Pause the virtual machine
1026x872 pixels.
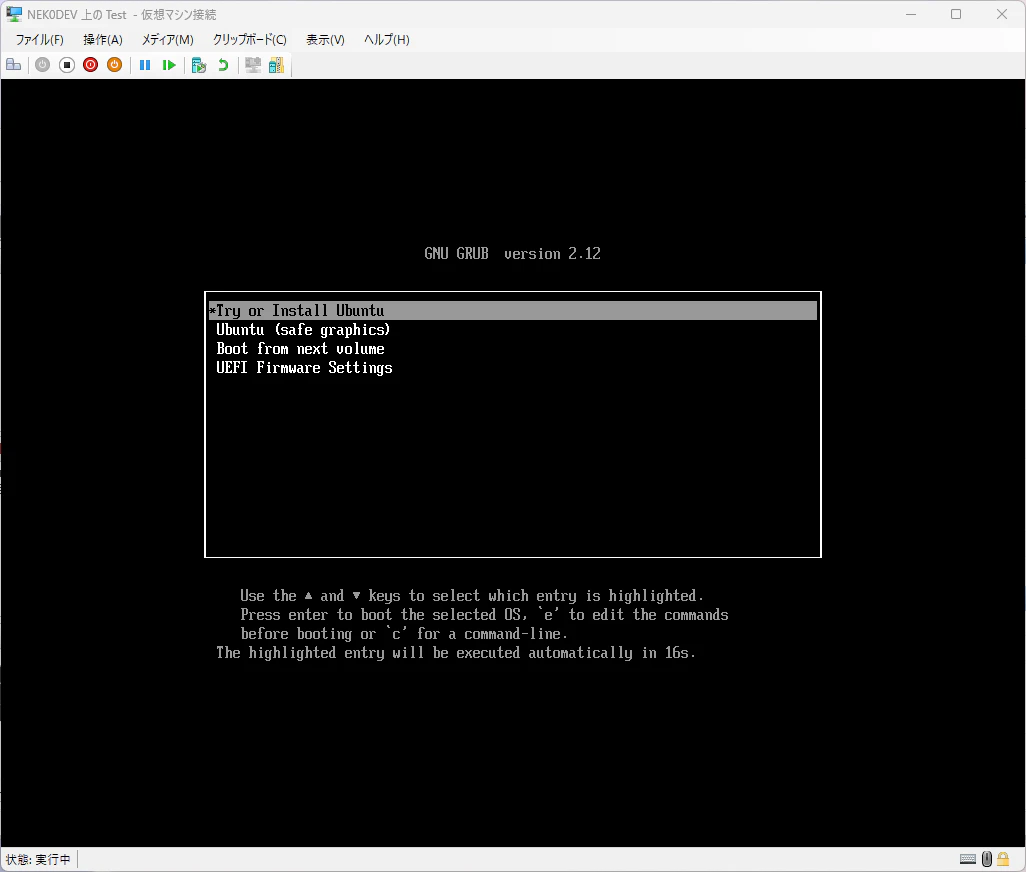145,65
